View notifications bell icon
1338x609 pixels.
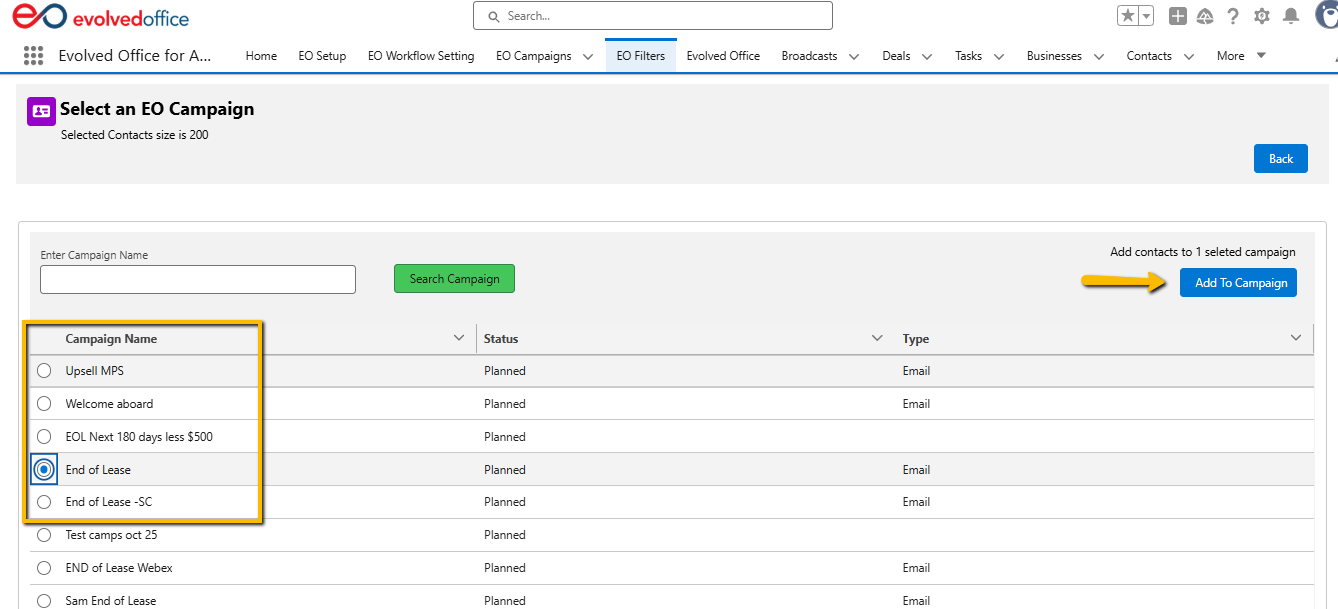pyautogui.click(x=1291, y=16)
